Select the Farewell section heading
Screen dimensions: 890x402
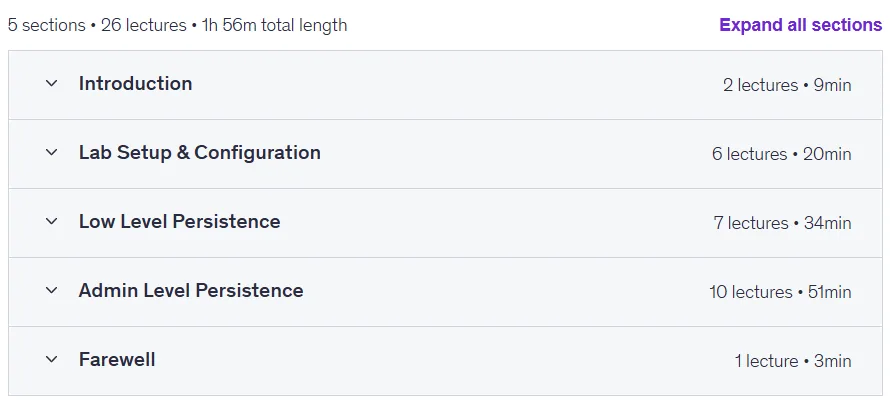click(x=117, y=359)
